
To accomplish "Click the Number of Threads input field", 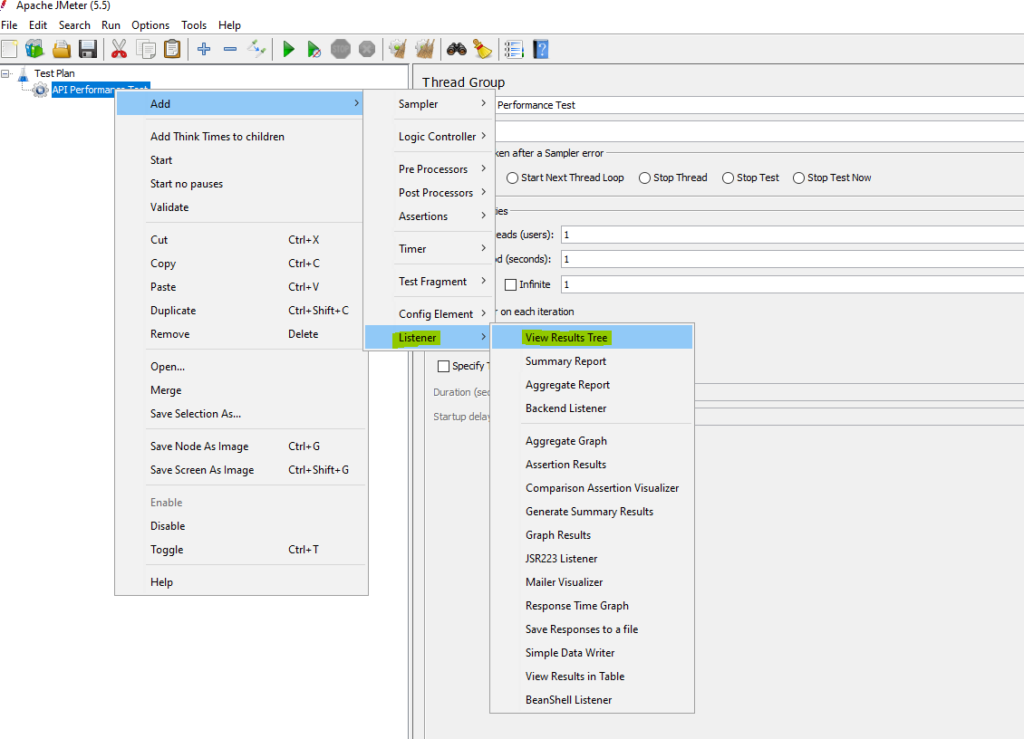I will (790, 234).
